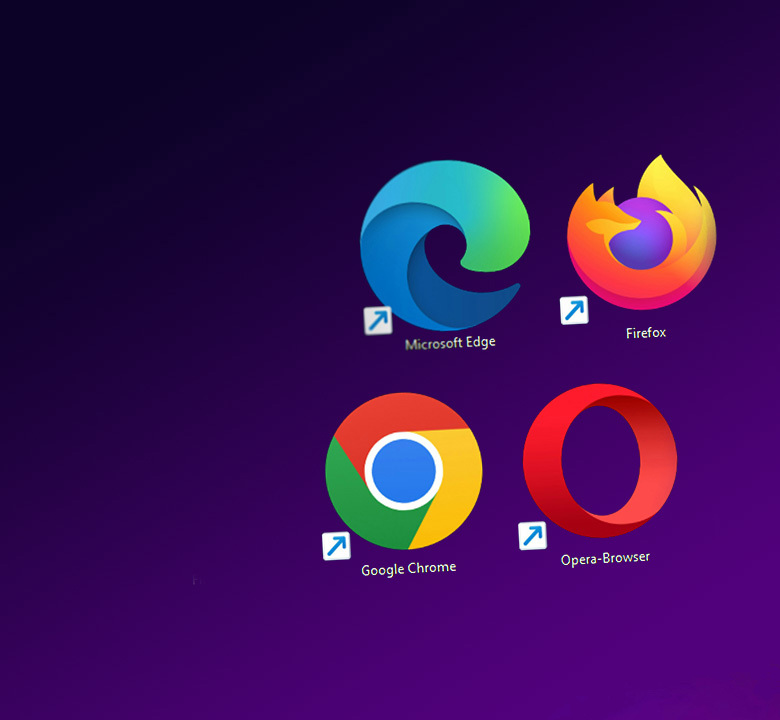Select the Google Chrome desktop icon

tap(404, 471)
